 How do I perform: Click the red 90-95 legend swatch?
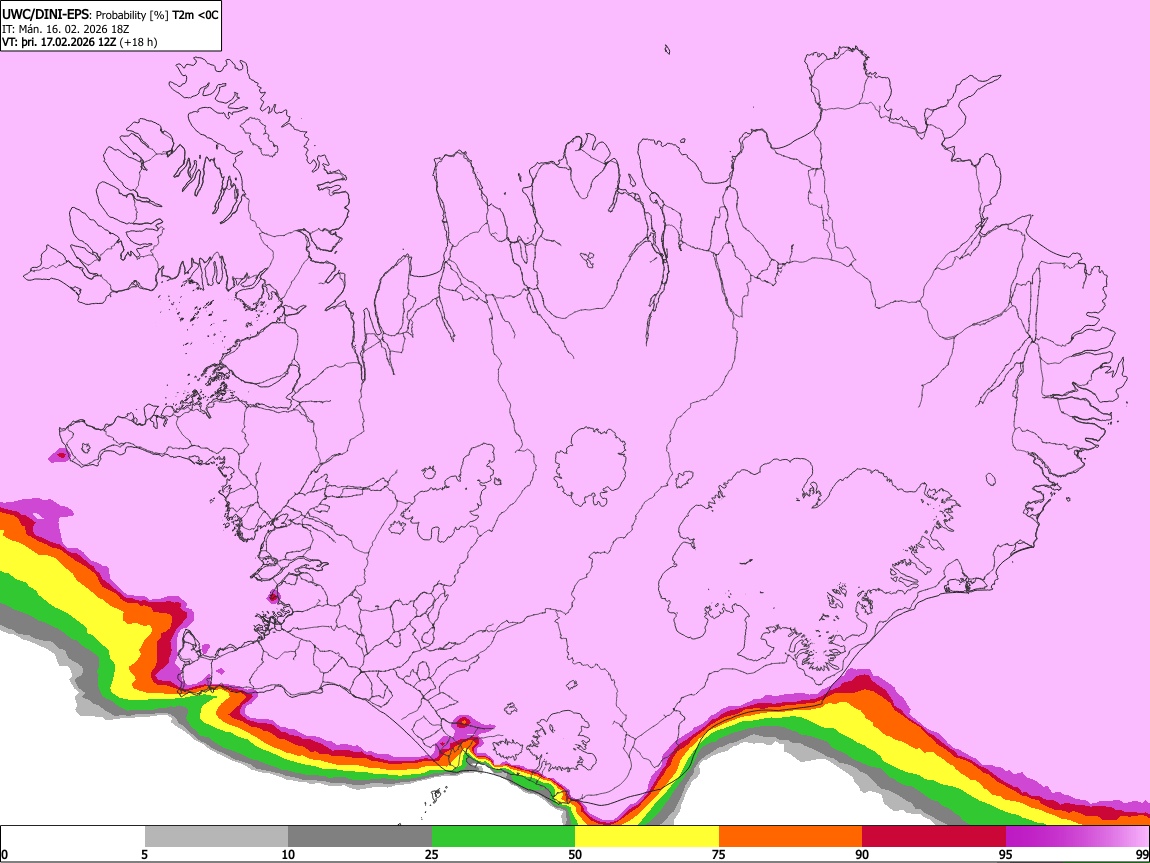[934, 837]
